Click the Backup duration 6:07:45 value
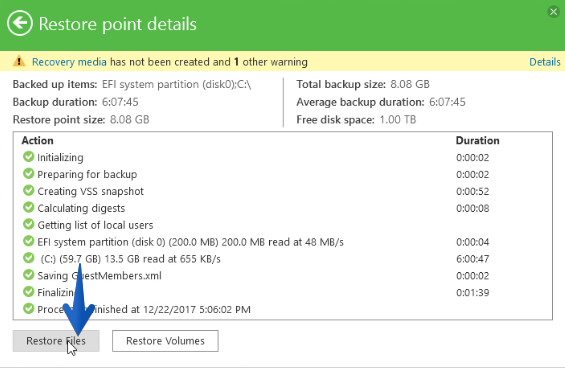The image size is (565, 368). tap(120, 102)
